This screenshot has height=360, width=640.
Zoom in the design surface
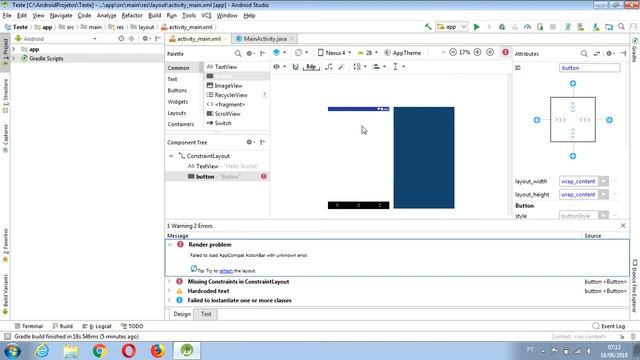point(477,52)
